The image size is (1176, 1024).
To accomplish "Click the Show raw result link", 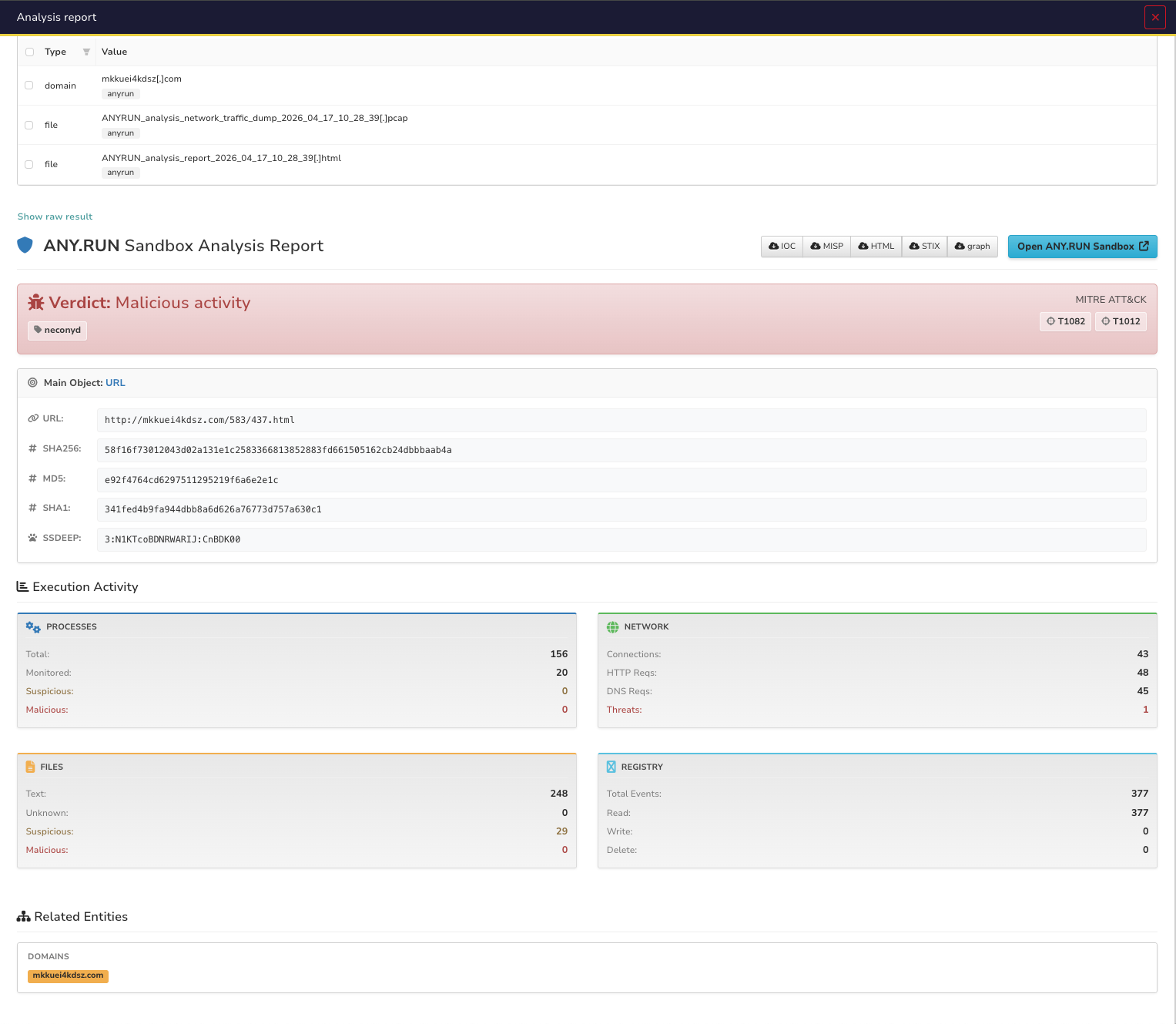I will point(55,217).
